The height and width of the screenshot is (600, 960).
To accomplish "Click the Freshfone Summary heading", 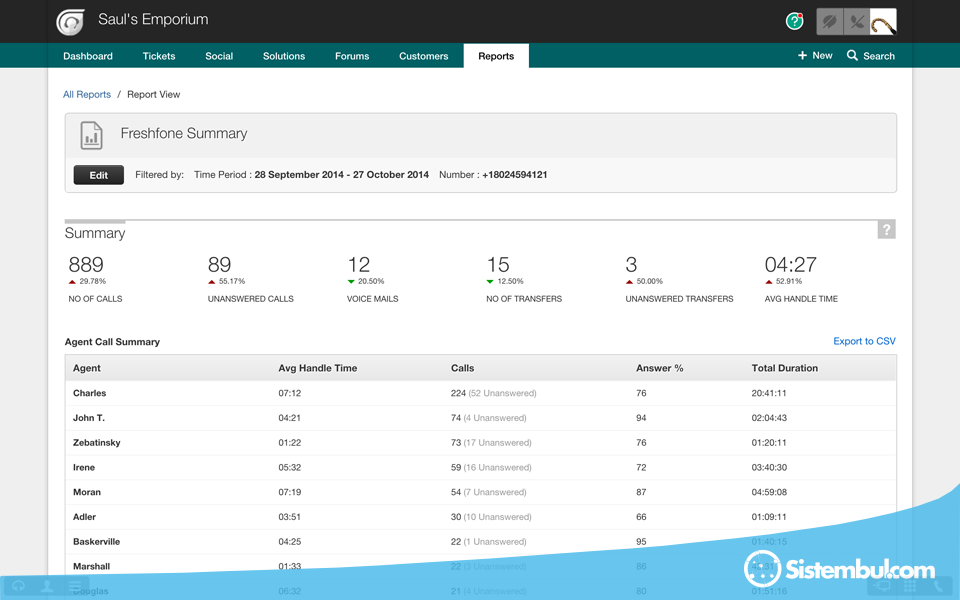I will (x=184, y=133).
